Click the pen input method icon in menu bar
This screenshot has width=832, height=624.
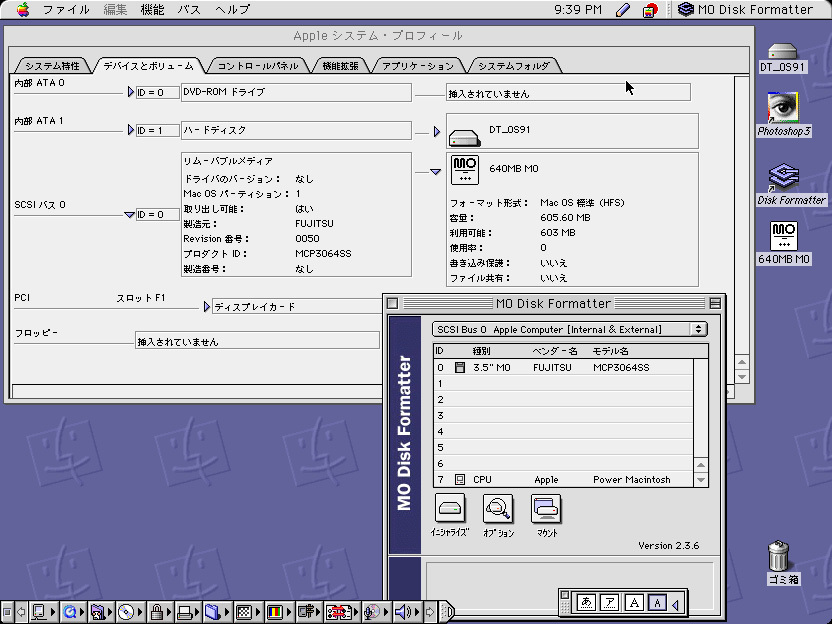tap(623, 10)
